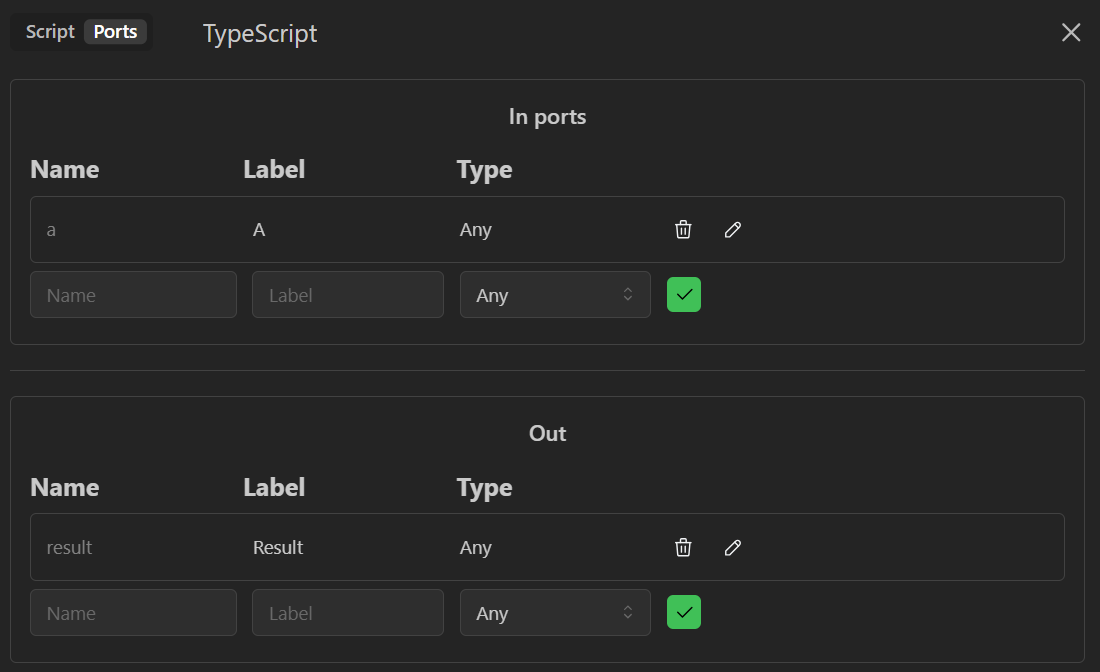
Task: Focus the In ports Name field
Action: point(133,295)
